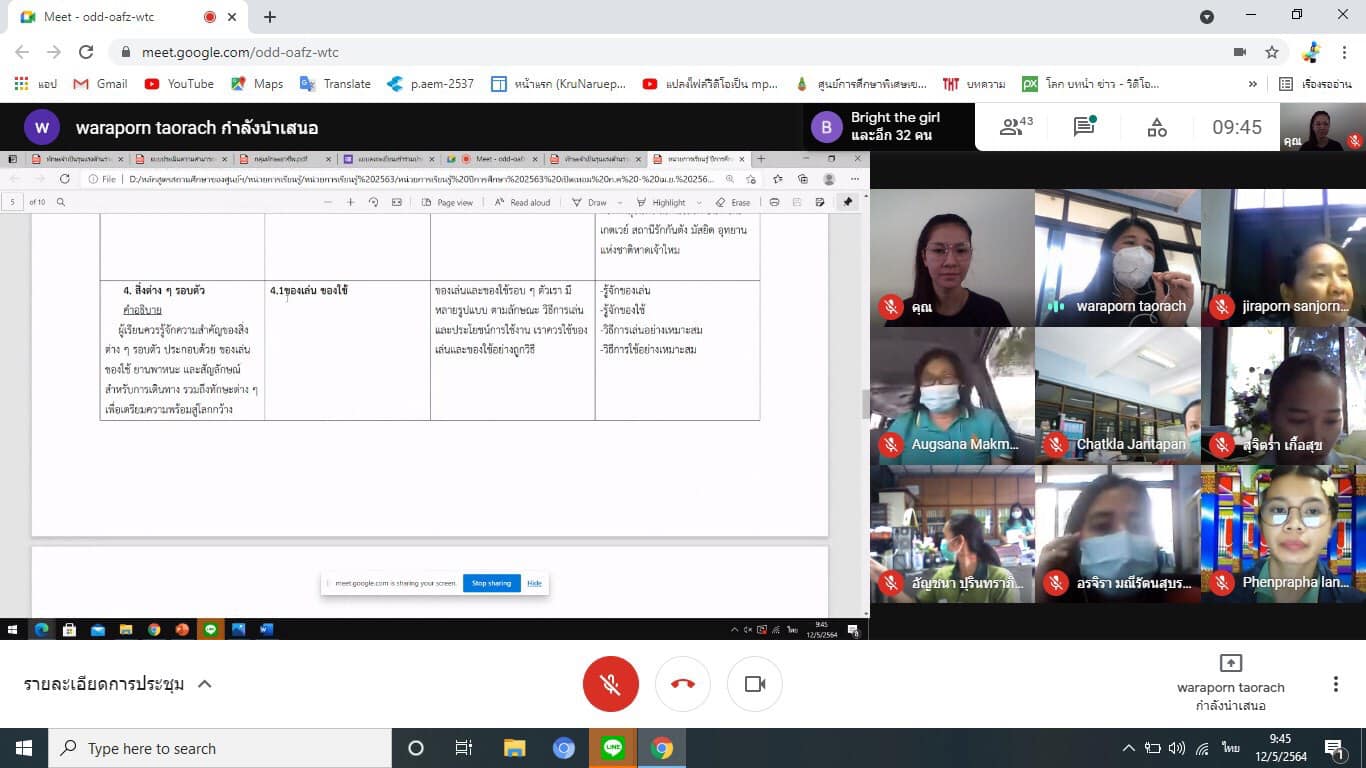Open the YouTube bookmark
Screen dimensions: 1366x768
(x=179, y=84)
